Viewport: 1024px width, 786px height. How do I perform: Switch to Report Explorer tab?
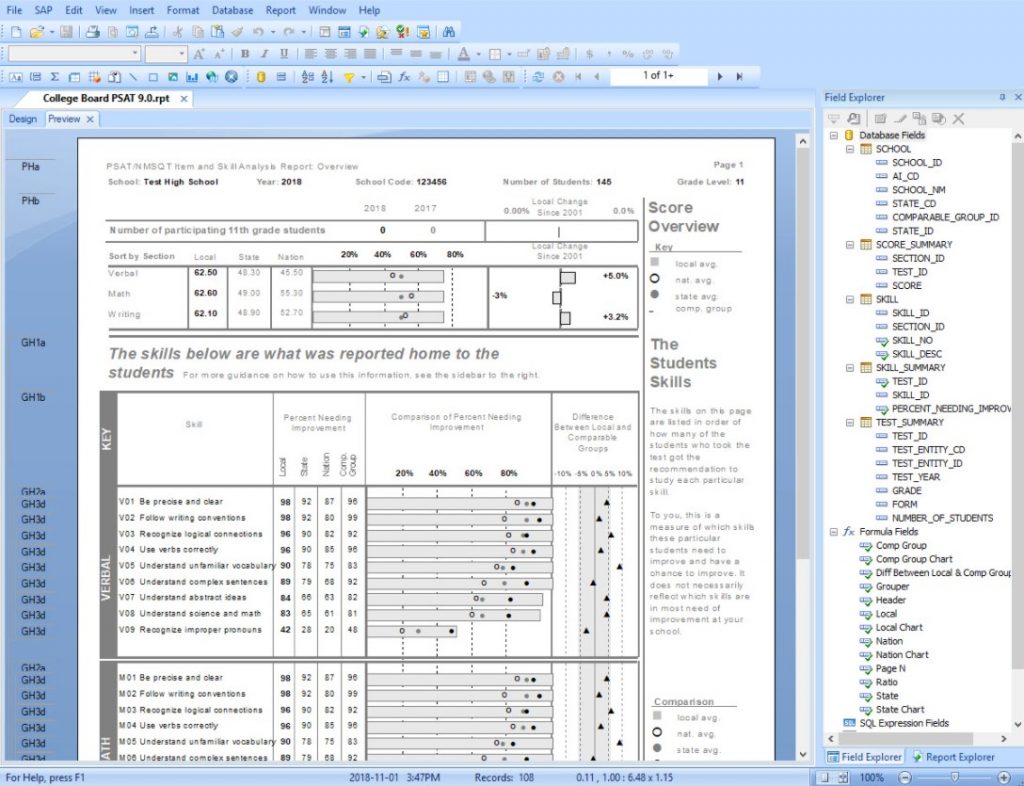point(950,757)
